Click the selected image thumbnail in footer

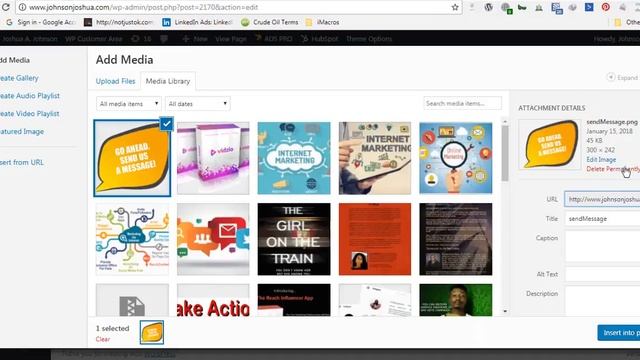point(152,332)
